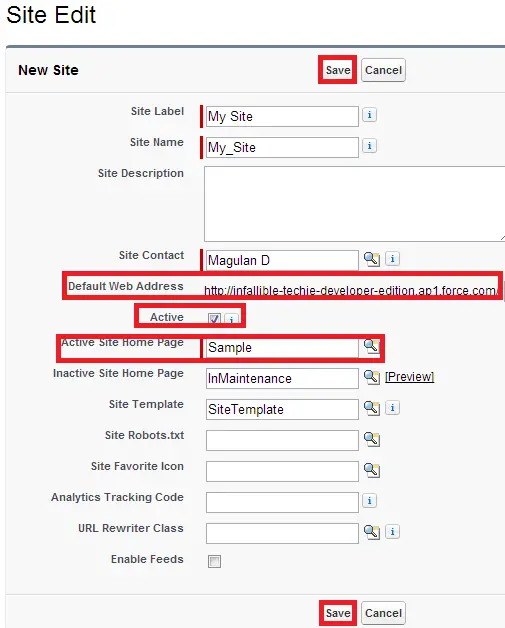Open the Preview link for inactive page
This screenshot has height=628, width=505.
click(409, 377)
